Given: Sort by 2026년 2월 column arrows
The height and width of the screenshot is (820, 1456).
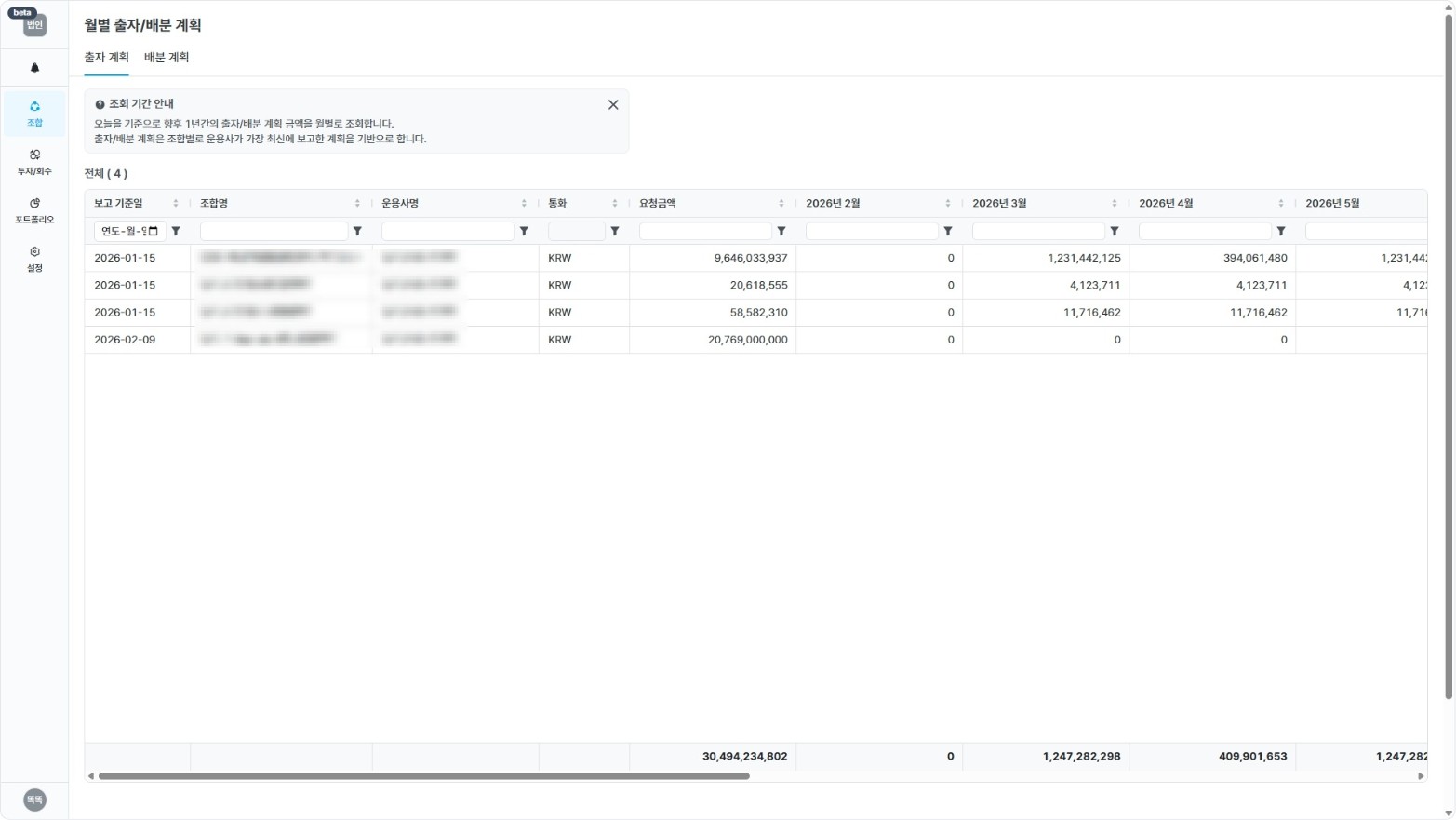Looking at the screenshot, I should 947,204.
